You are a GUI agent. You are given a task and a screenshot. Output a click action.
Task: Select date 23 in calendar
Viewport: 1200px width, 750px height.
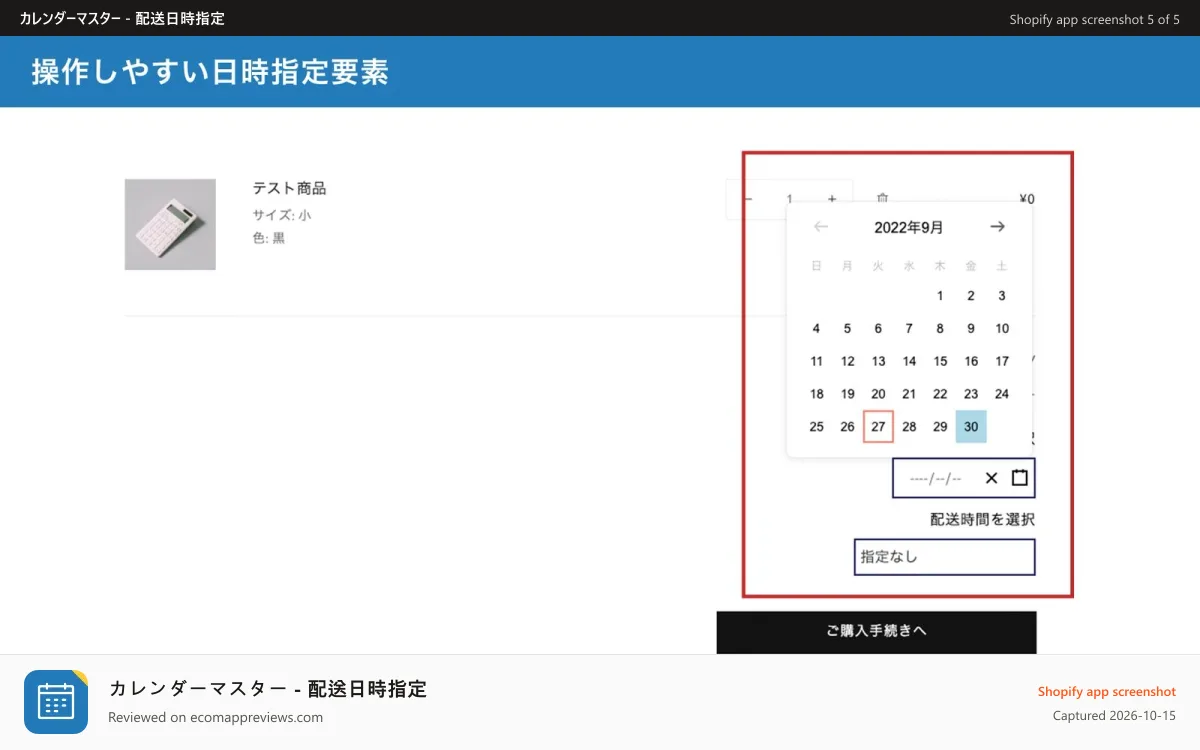(x=971, y=394)
